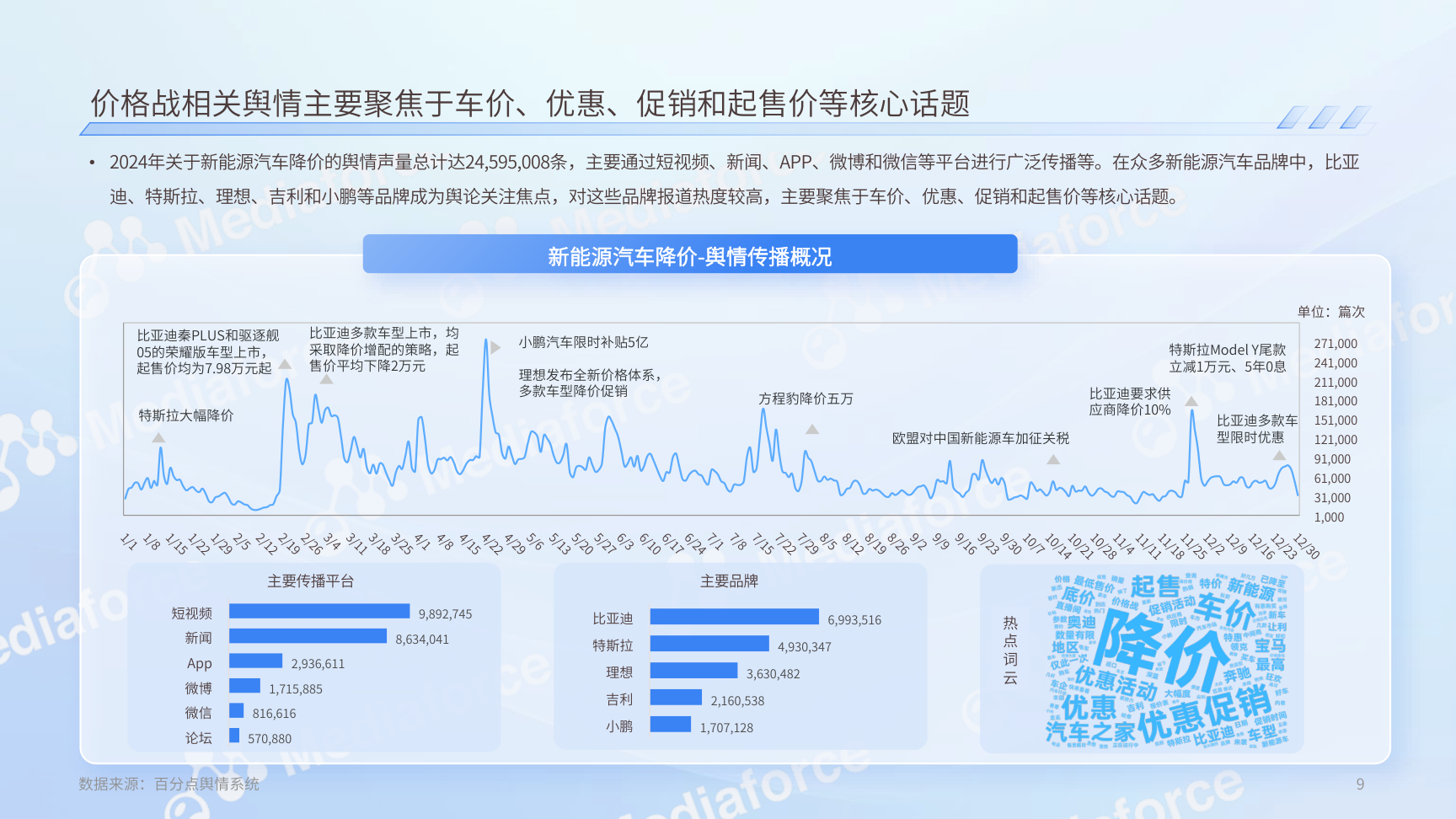Select the 小鹏 bar in the brand chart
Image resolution: width=1456 pixels, height=819 pixels.
(x=671, y=724)
